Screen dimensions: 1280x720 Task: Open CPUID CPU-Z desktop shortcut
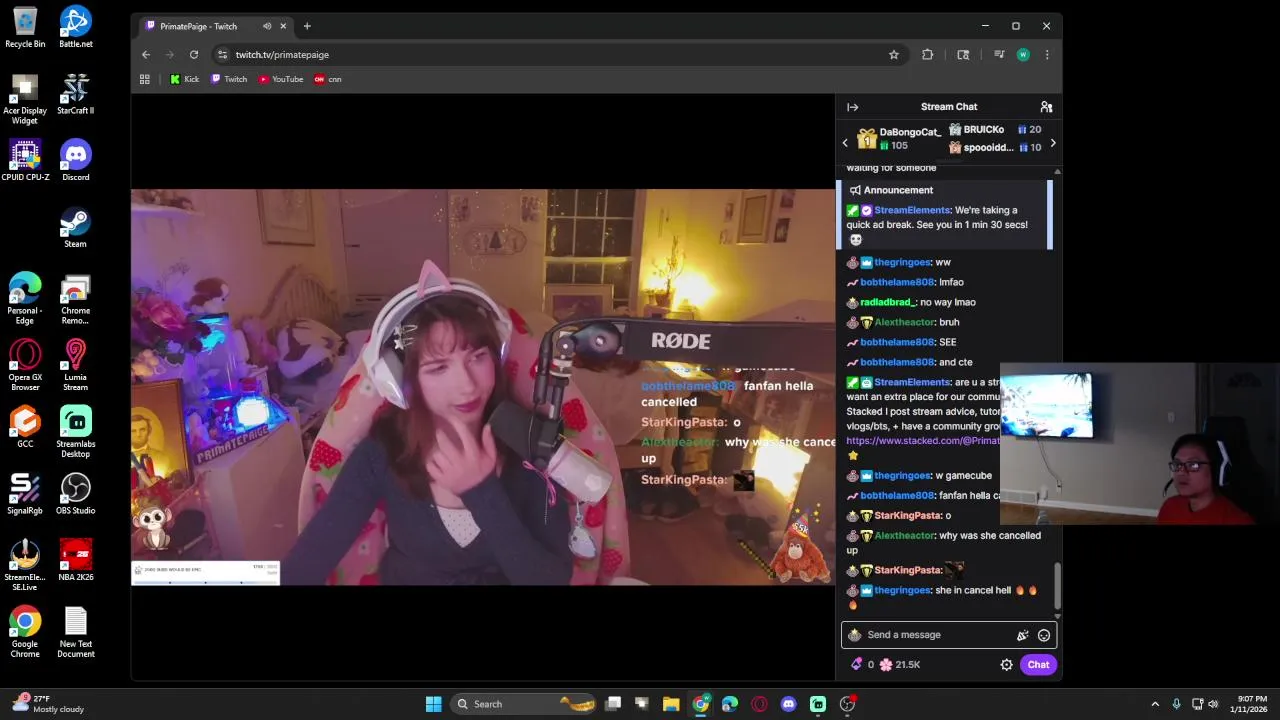click(25, 160)
